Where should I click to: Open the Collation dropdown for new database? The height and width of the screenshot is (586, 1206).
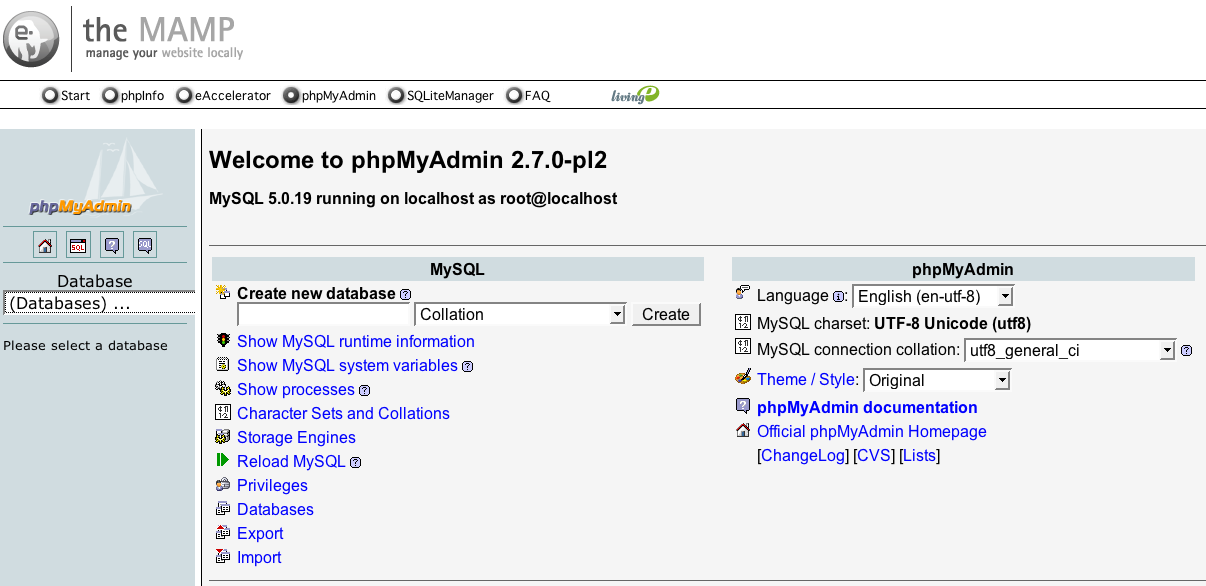521,314
